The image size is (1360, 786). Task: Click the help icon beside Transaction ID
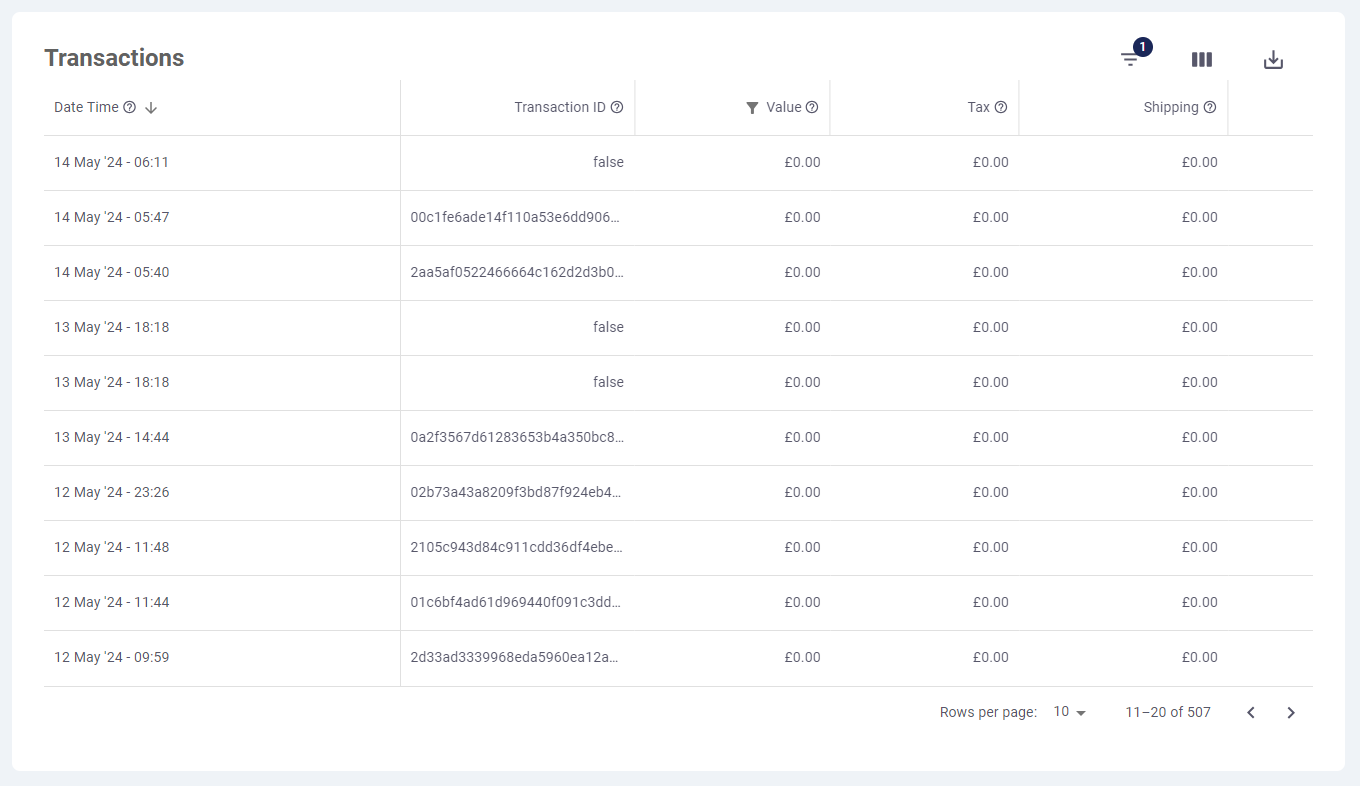point(617,107)
